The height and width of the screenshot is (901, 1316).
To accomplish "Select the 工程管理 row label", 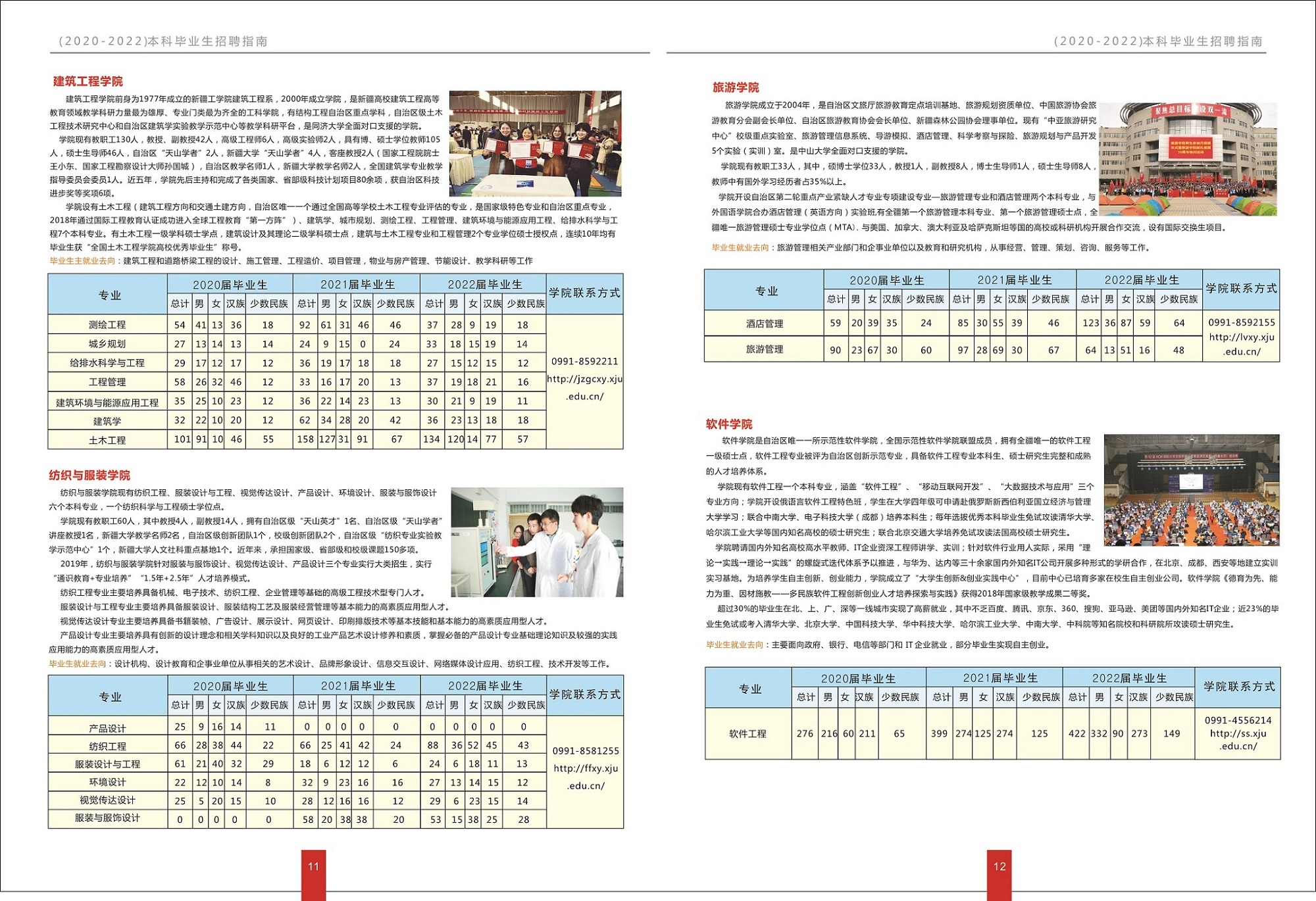I will pos(107,382).
